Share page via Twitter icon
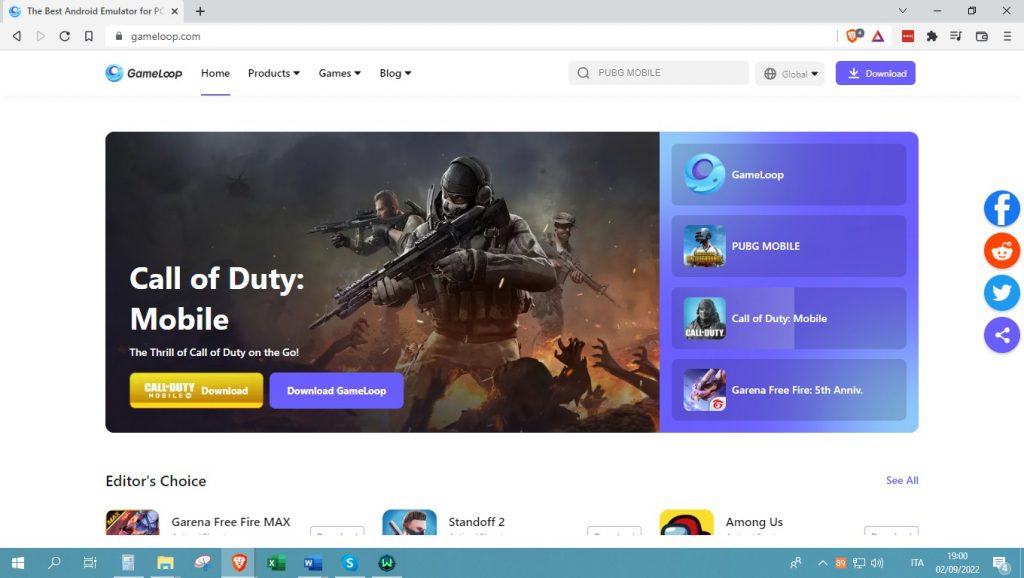The height and width of the screenshot is (578, 1024). (x=1001, y=293)
